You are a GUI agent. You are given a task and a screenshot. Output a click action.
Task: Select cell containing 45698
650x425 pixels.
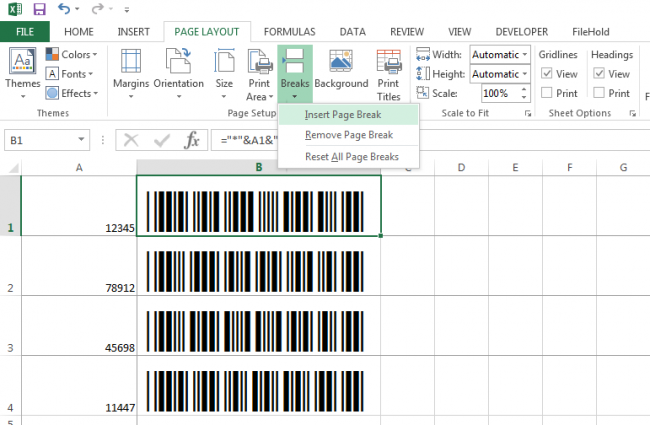[79, 325]
